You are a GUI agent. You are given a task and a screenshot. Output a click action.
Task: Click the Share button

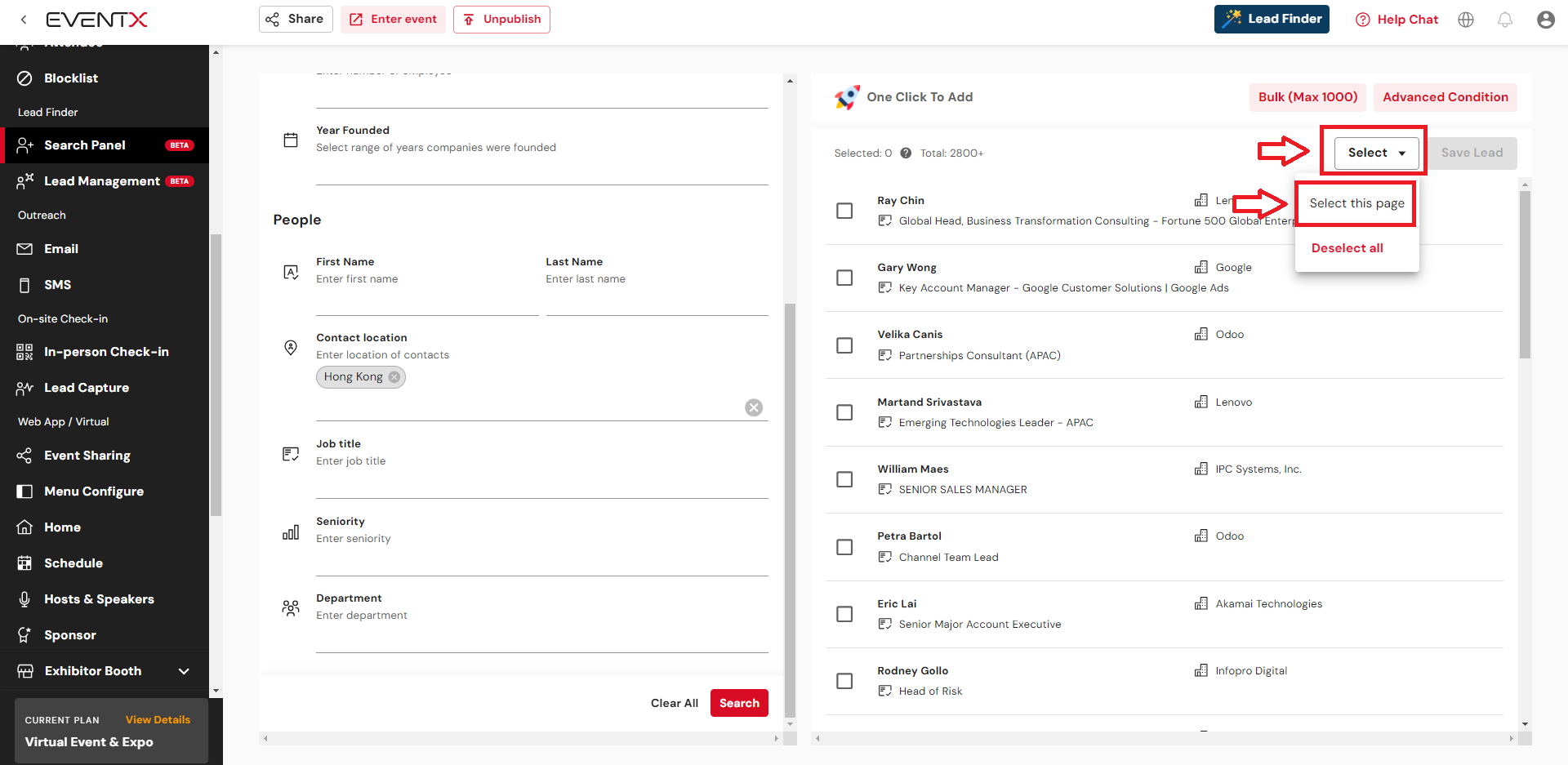coord(296,20)
